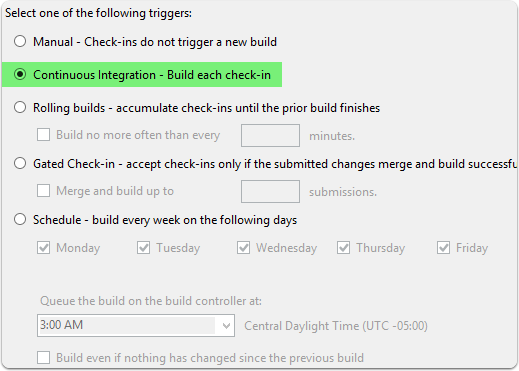Viewport: 519px width, 371px height.
Task: Click the Schedule build every week label
Action: pos(165,220)
